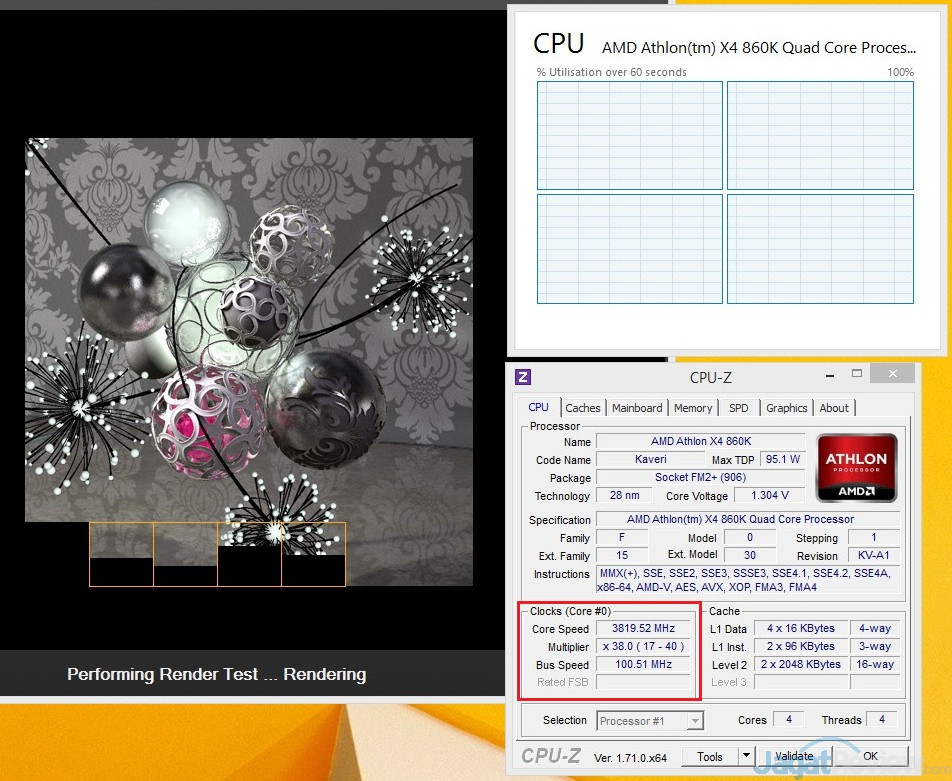Switch to the Caches tab
The height and width of the screenshot is (781, 952).
(583, 408)
